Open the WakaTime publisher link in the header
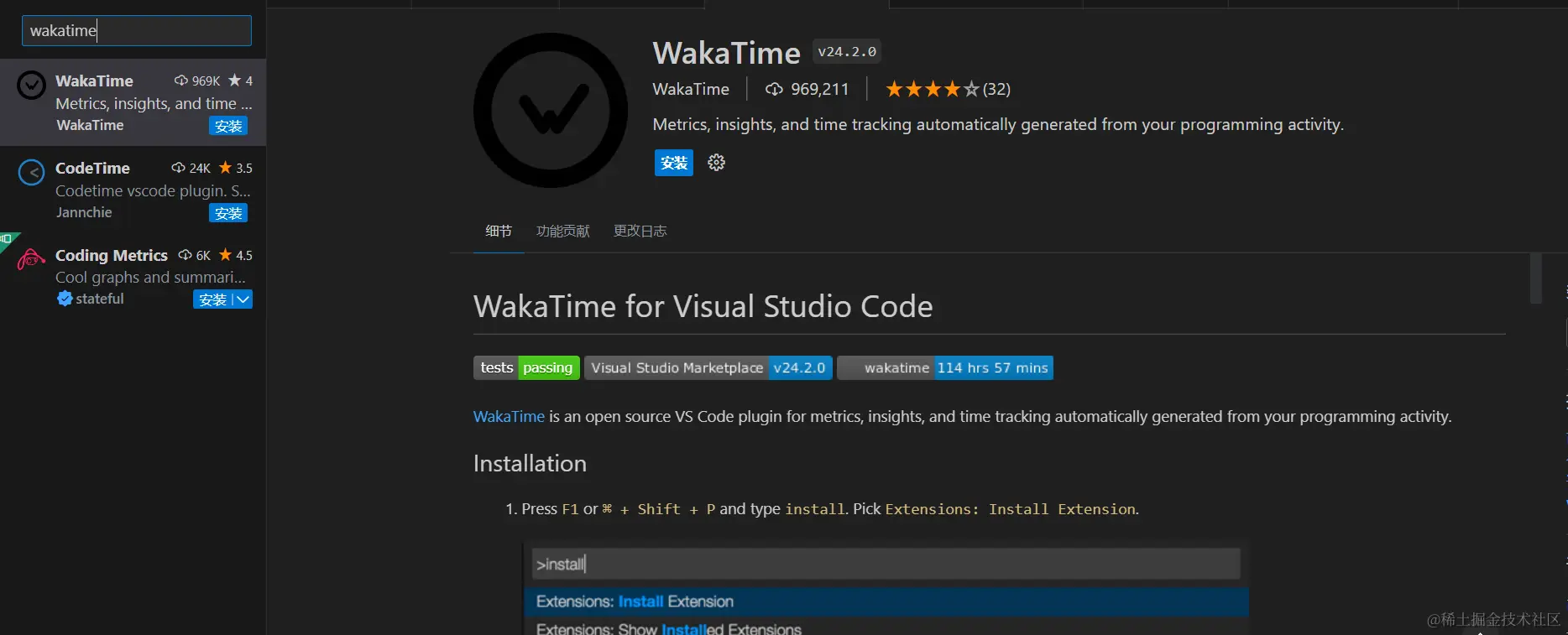This screenshot has width=1568, height=635. tap(691, 89)
